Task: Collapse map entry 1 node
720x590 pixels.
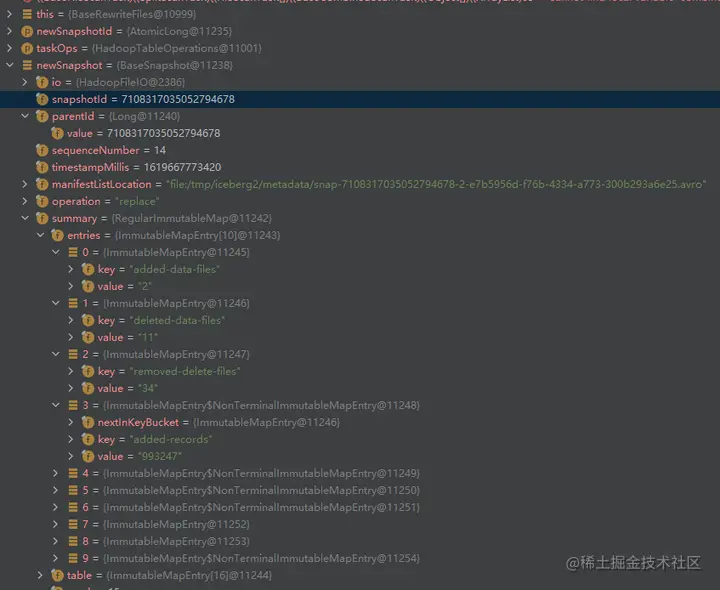Action: (56, 303)
